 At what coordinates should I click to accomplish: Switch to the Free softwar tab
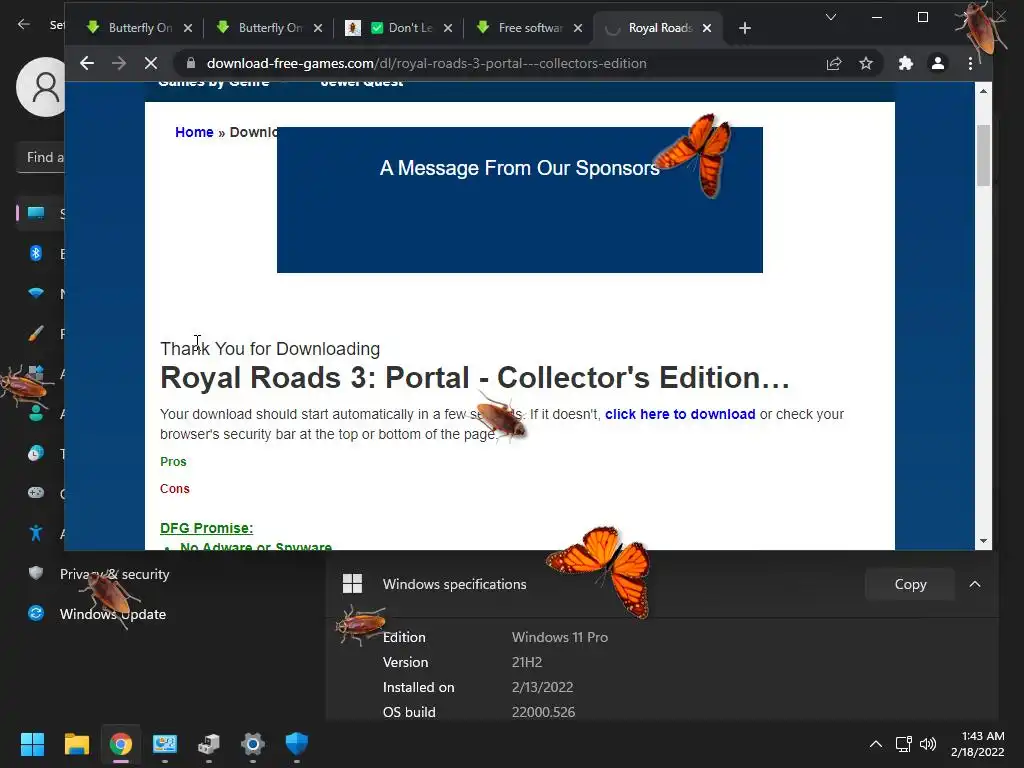click(520, 28)
